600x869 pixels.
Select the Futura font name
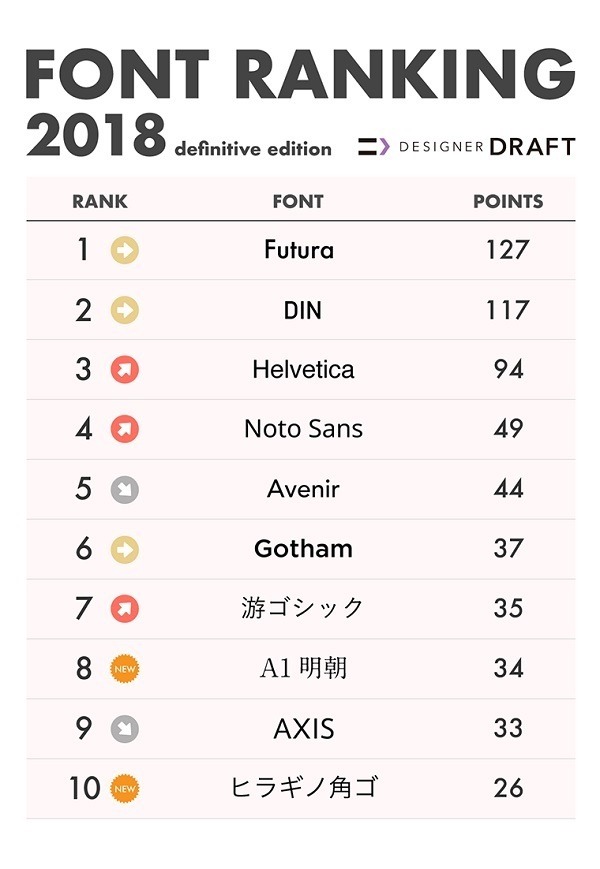pos(298,250)
